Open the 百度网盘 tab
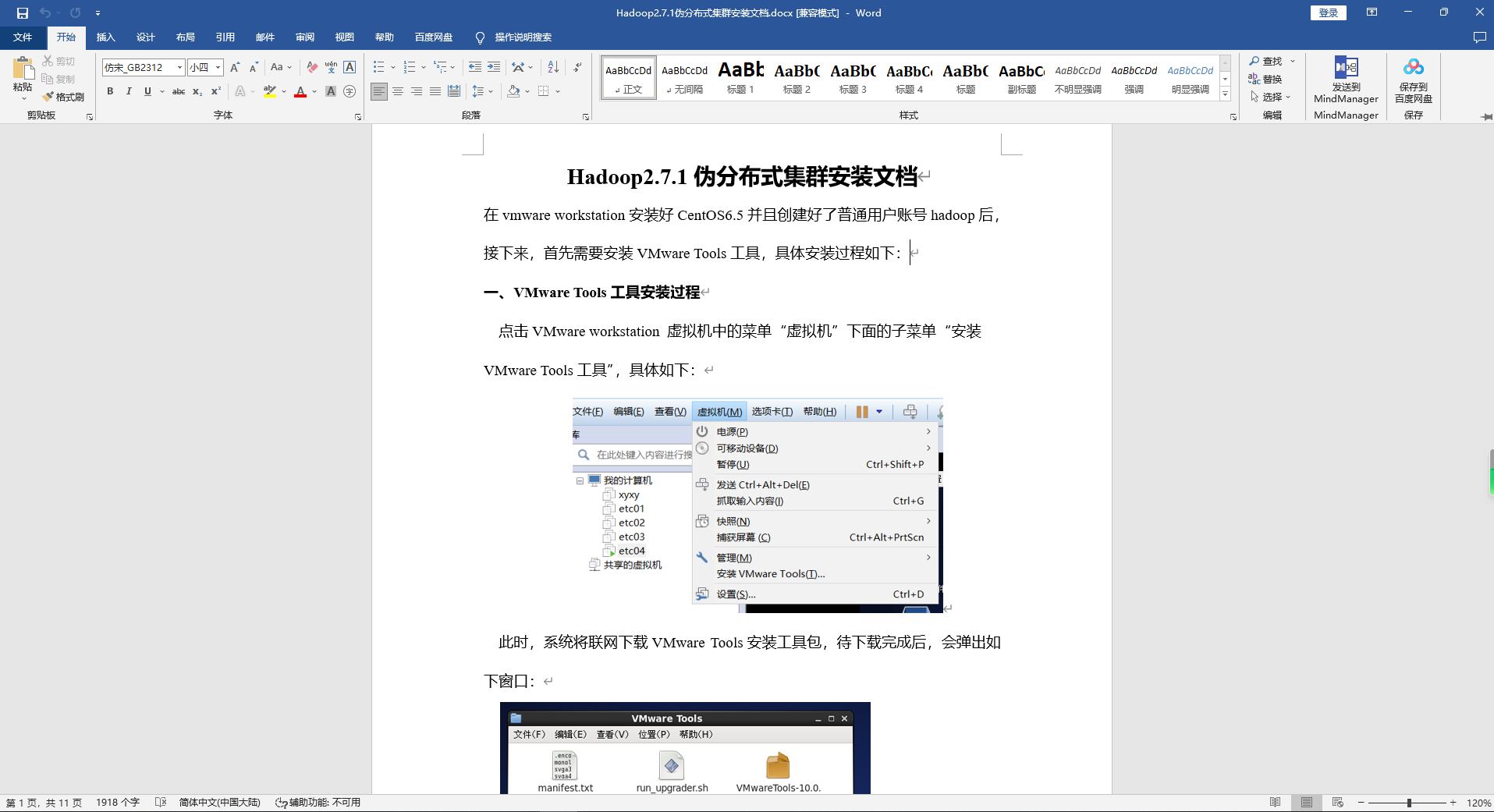 tap(433, 37)
